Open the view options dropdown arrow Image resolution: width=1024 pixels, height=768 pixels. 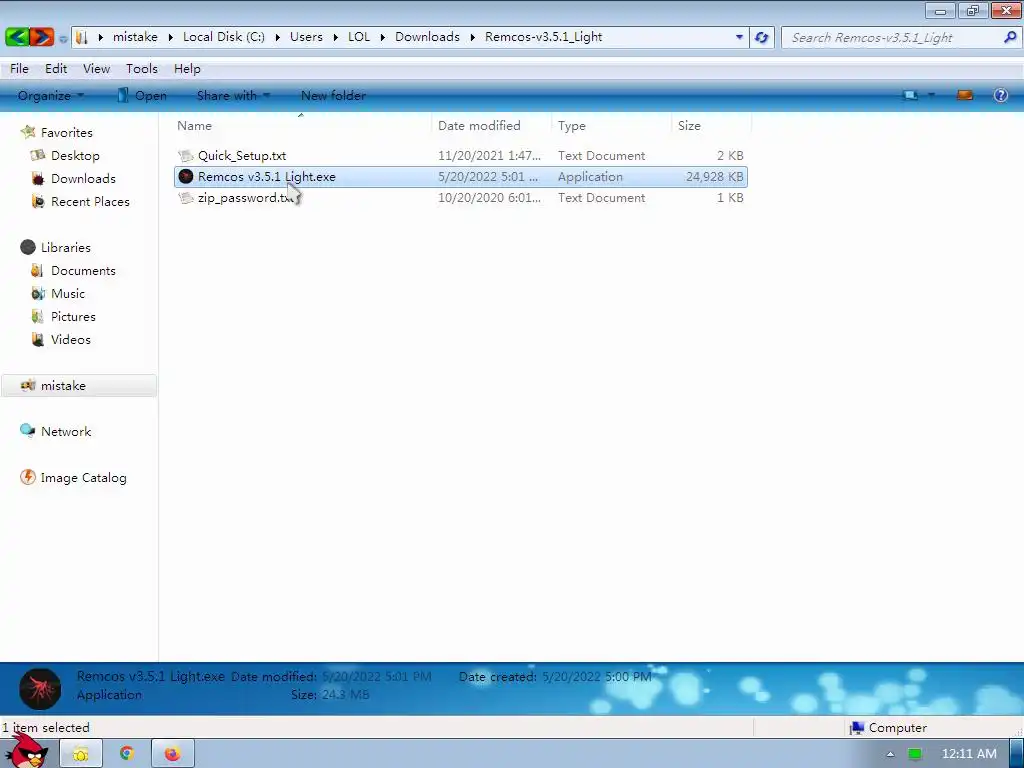point(931,95)
